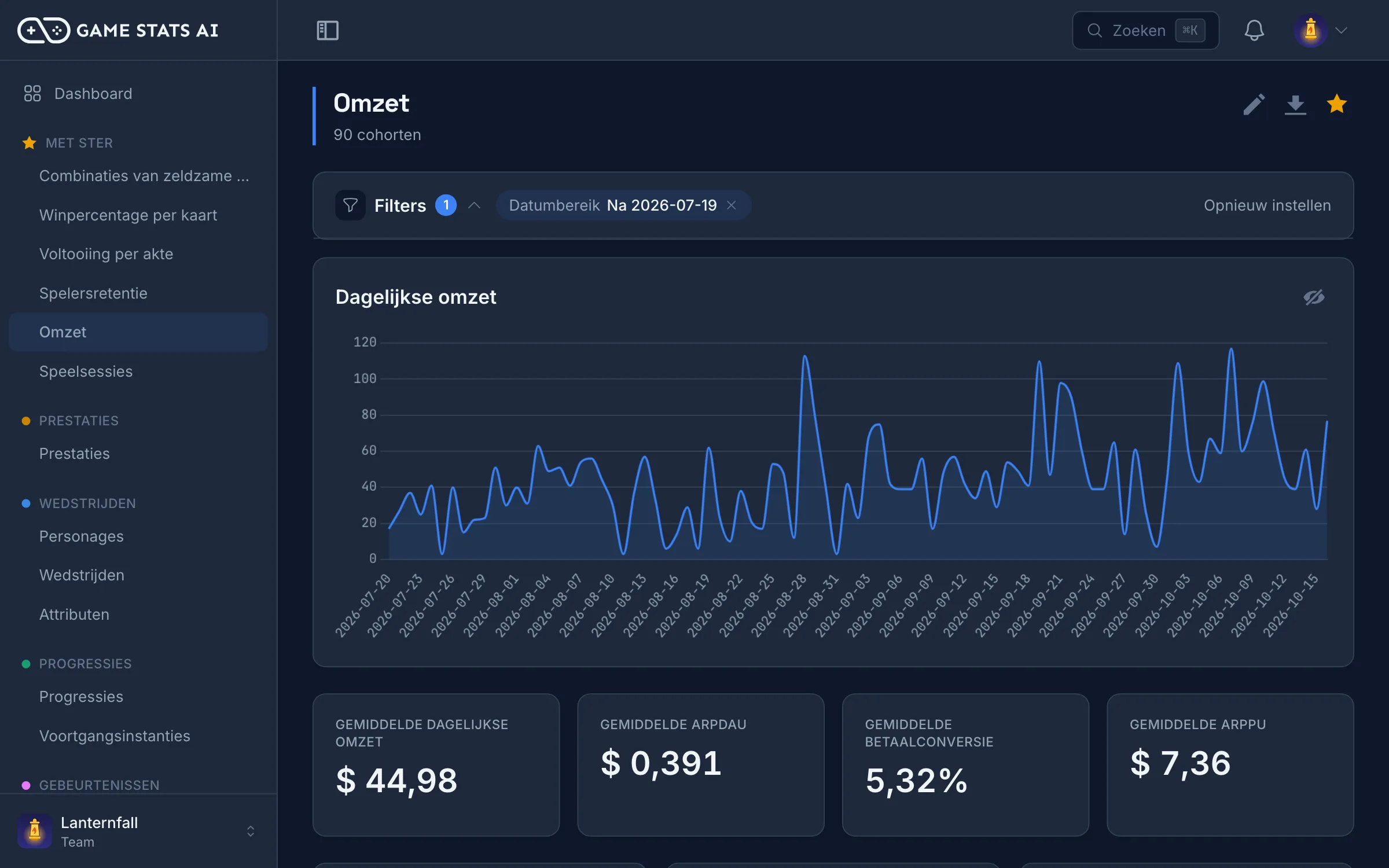
Task: Click the pencil edit icon
Action: tap(1254, 105)
